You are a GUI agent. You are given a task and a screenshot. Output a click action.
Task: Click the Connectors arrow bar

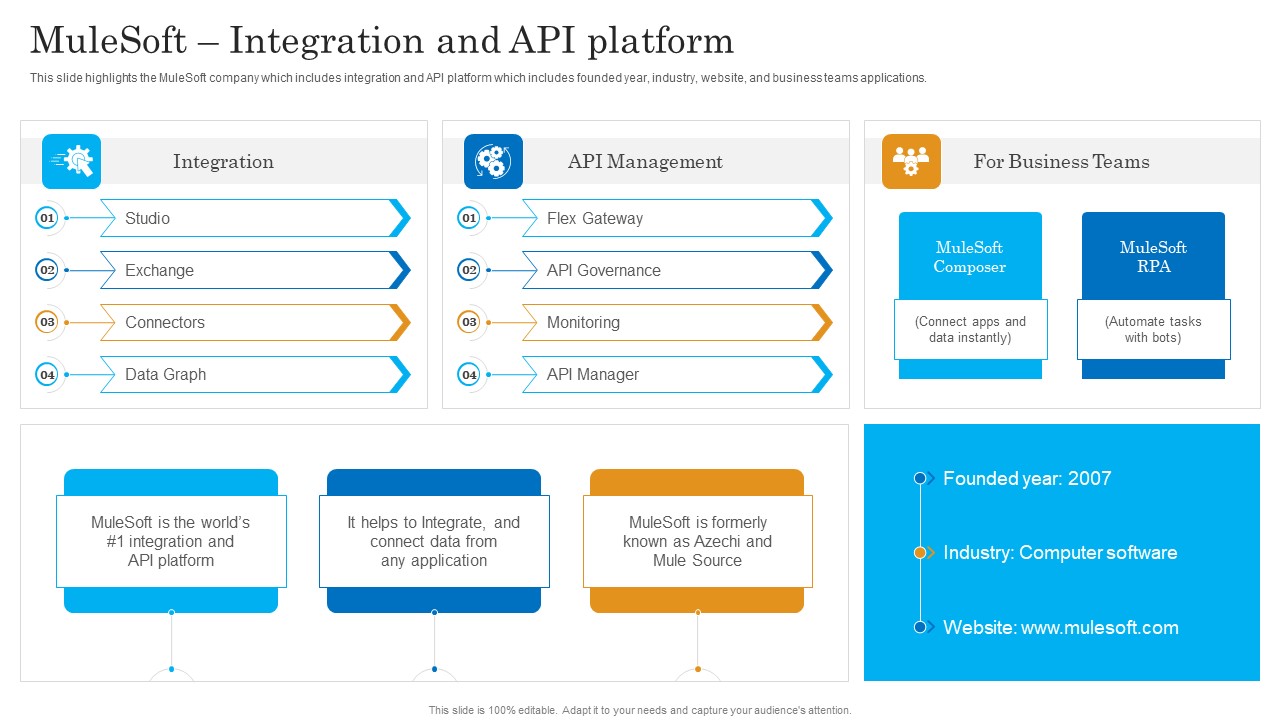tap(255, 322)
